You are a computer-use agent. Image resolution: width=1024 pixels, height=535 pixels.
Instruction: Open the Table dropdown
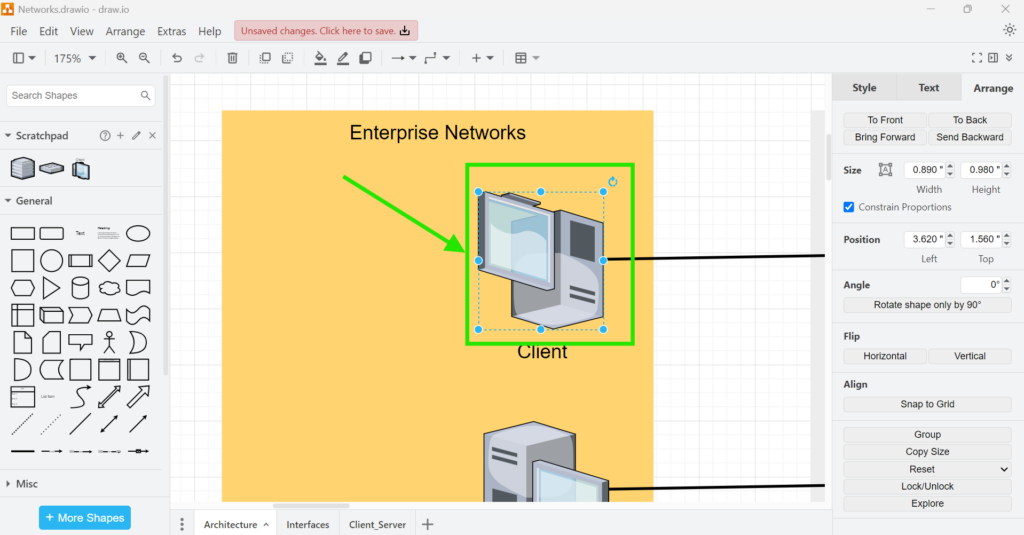[x=526, y=58]
